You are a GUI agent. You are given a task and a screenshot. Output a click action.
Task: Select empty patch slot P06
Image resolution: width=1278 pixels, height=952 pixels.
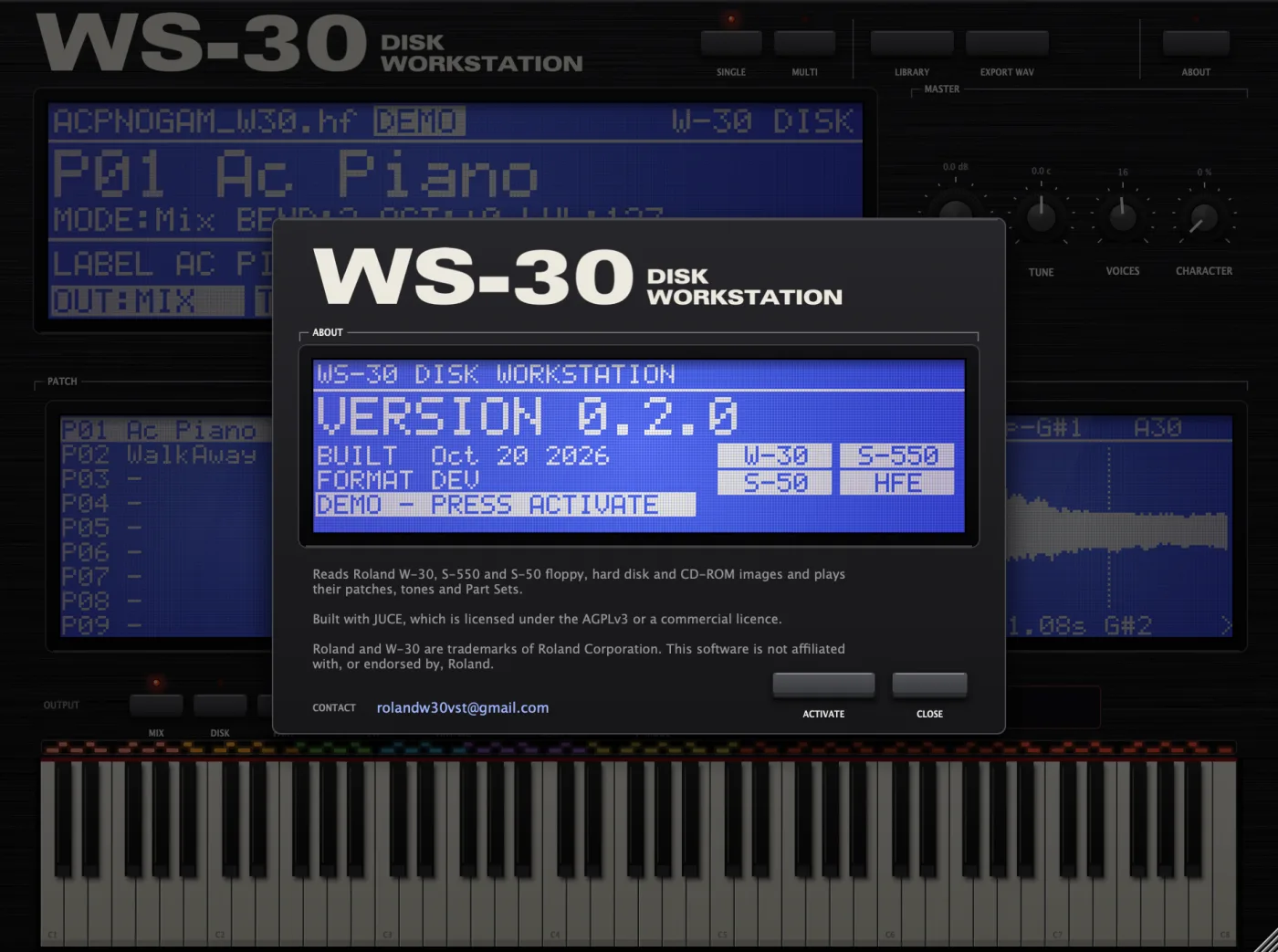point(165,553)
